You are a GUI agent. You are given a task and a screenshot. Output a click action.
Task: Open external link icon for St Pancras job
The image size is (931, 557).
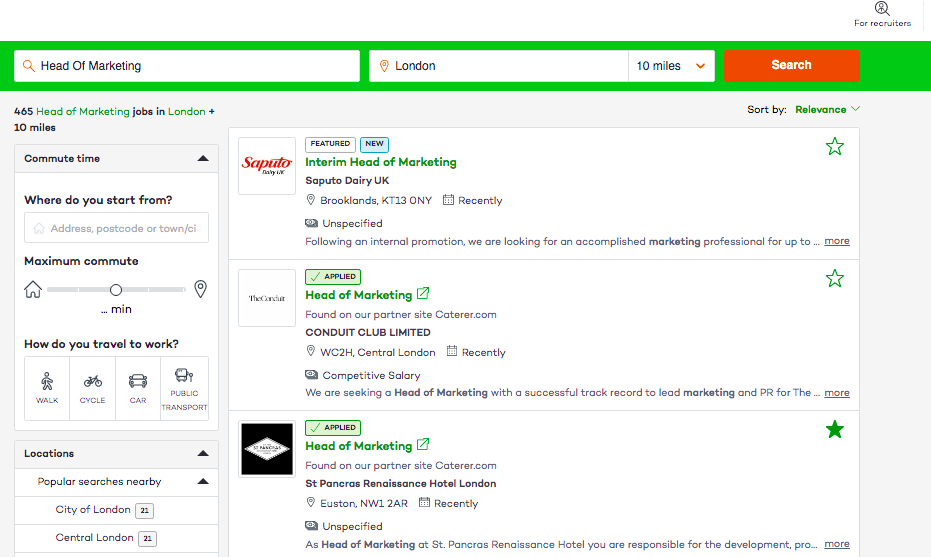coord(423,444)
